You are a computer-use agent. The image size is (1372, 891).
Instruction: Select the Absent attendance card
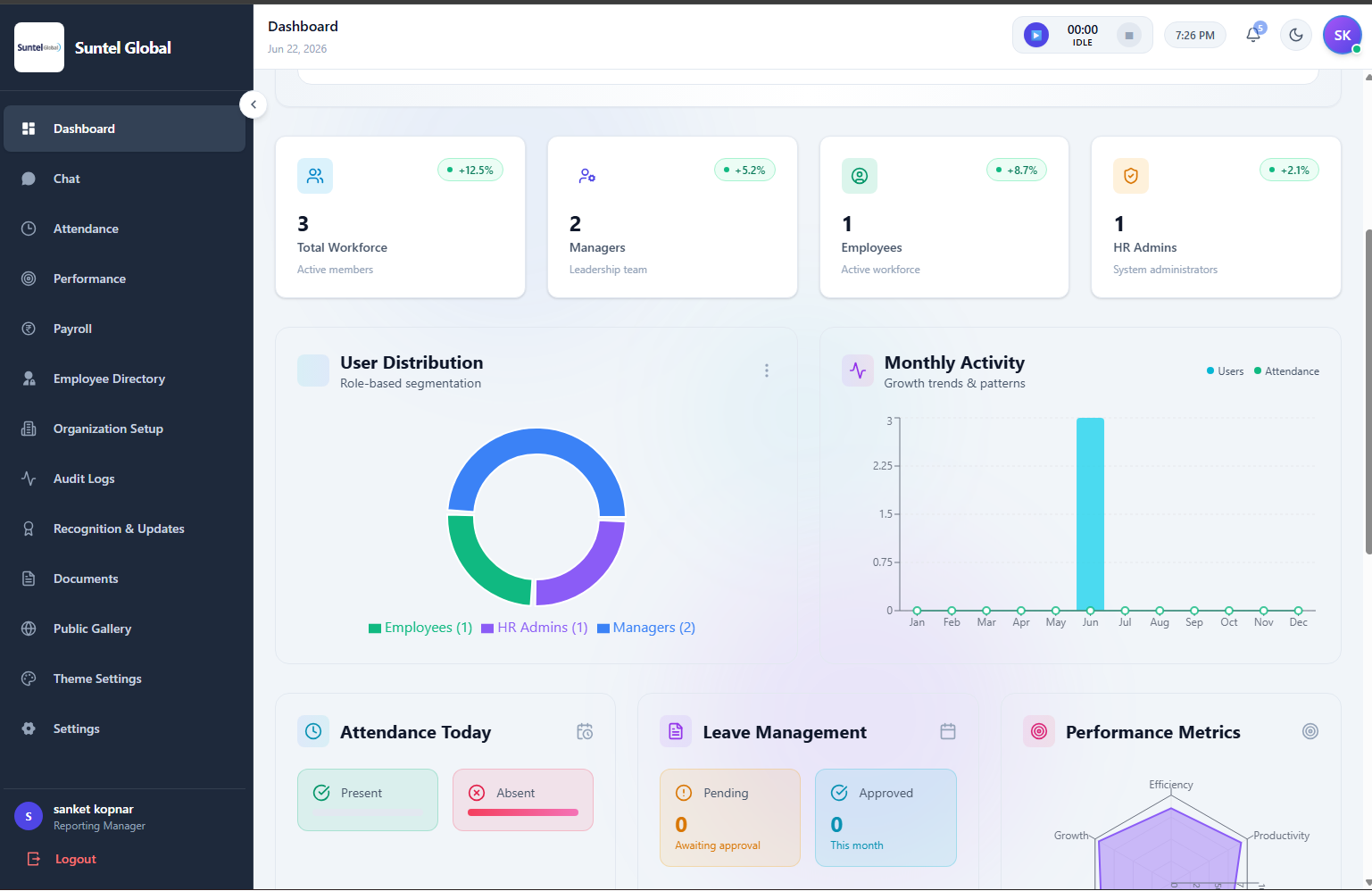pos(523,800)
